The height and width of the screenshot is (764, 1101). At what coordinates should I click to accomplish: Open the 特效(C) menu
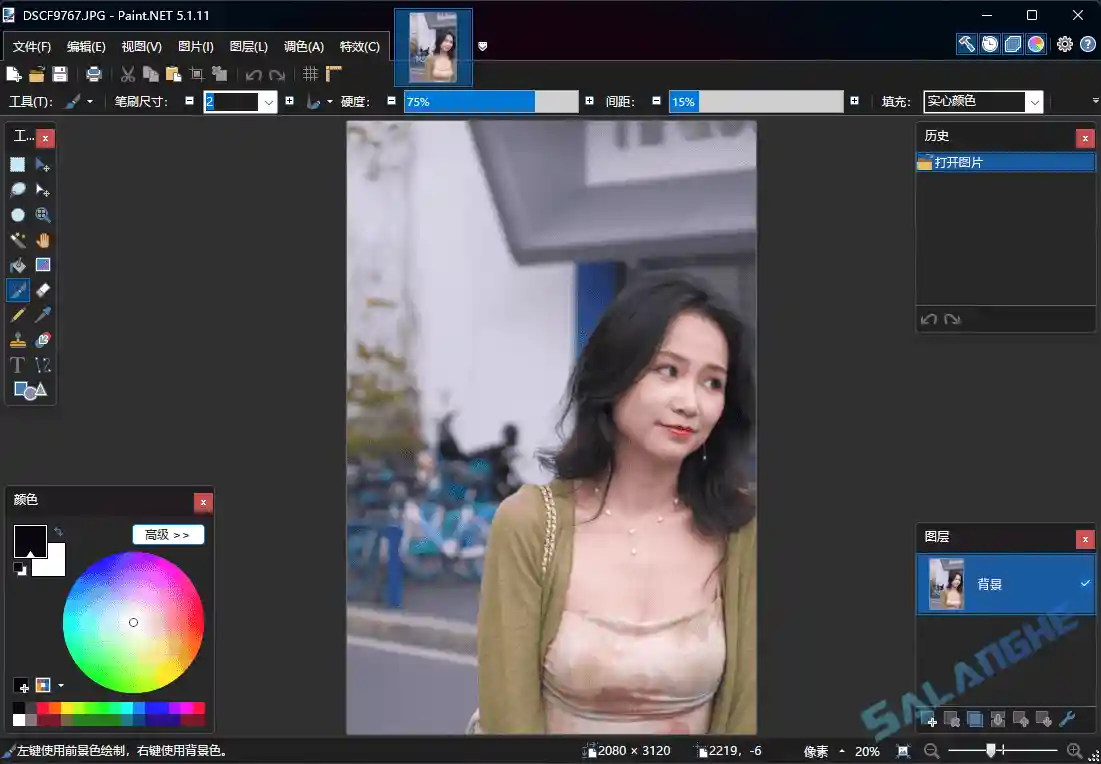(360, 47)
